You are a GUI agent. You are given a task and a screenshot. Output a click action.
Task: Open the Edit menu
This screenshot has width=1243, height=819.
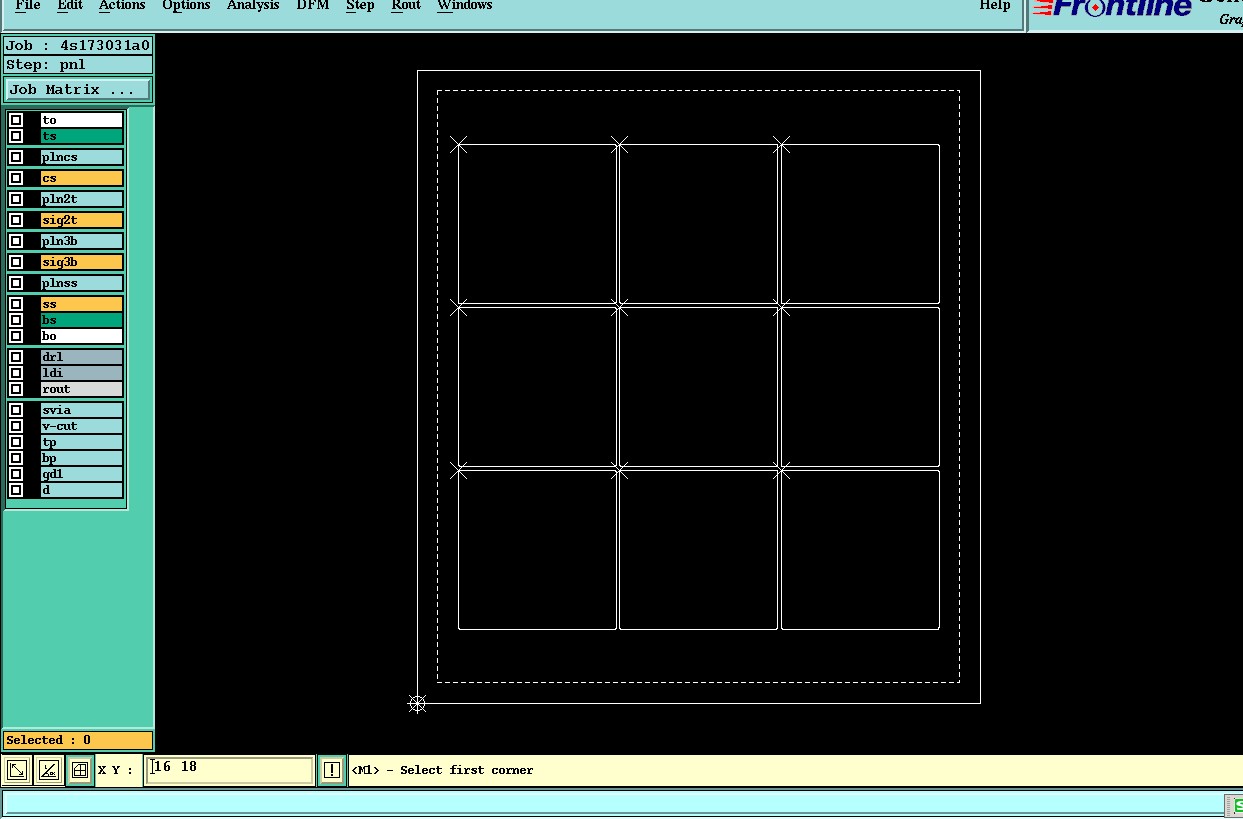click(70, 6)
